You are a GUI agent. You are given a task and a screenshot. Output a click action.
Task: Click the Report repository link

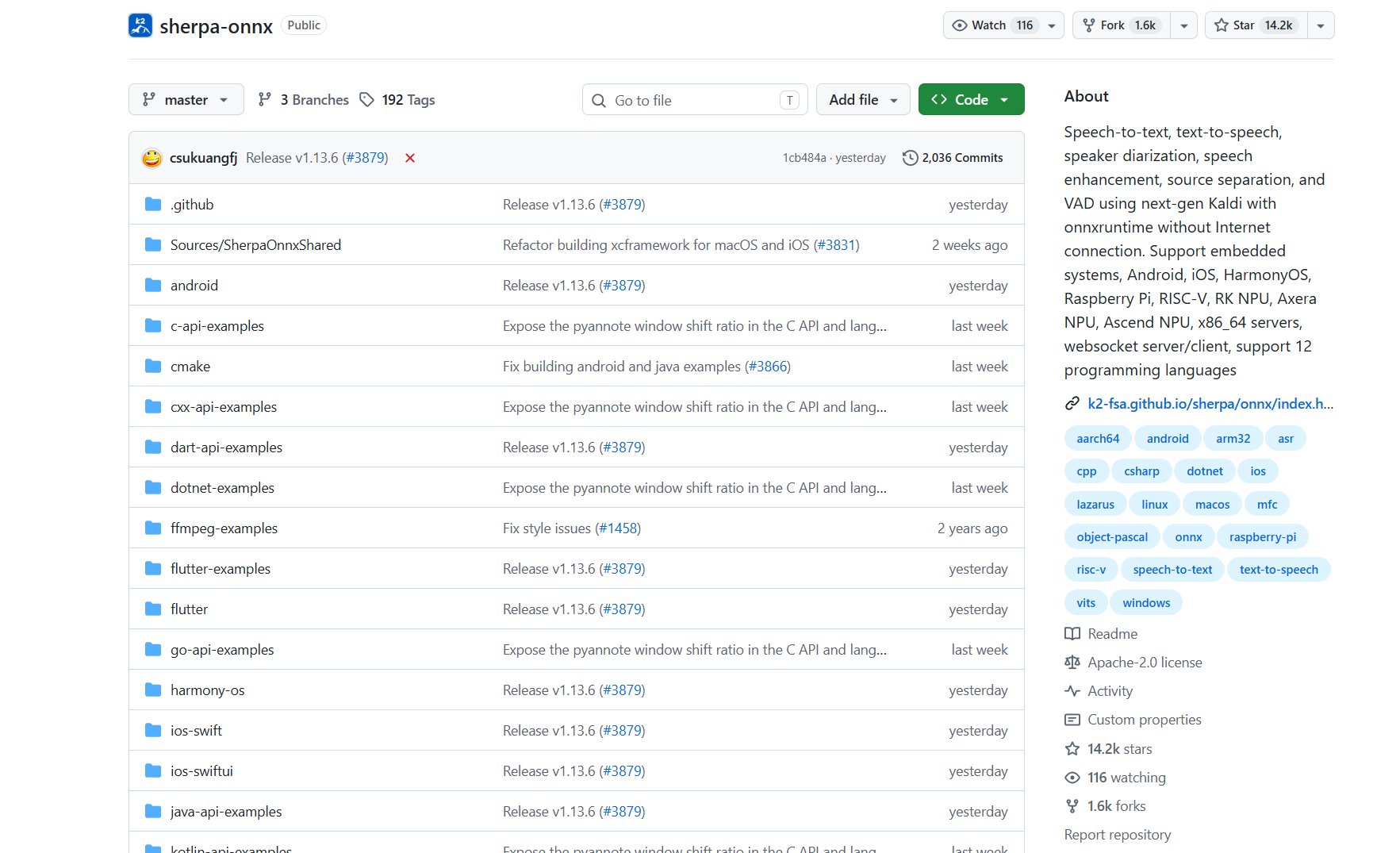tap(1118, 835)
